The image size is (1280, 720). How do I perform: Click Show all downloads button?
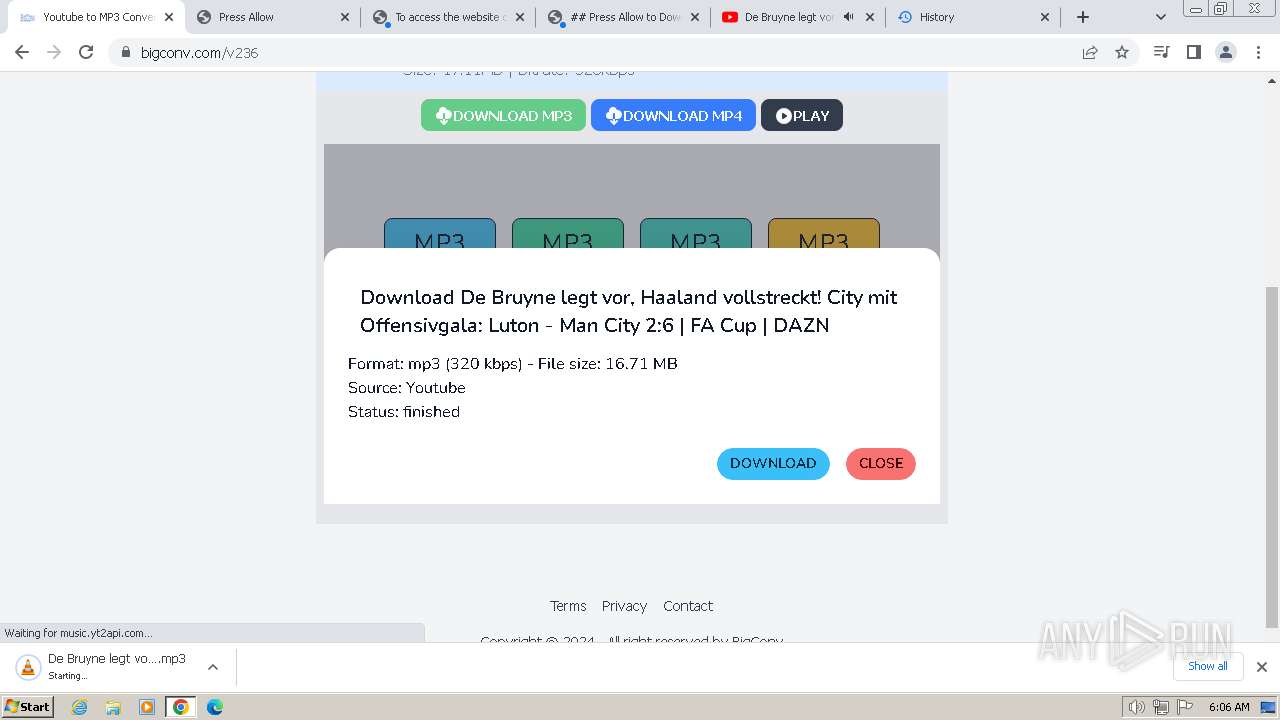click(1208, 666)
